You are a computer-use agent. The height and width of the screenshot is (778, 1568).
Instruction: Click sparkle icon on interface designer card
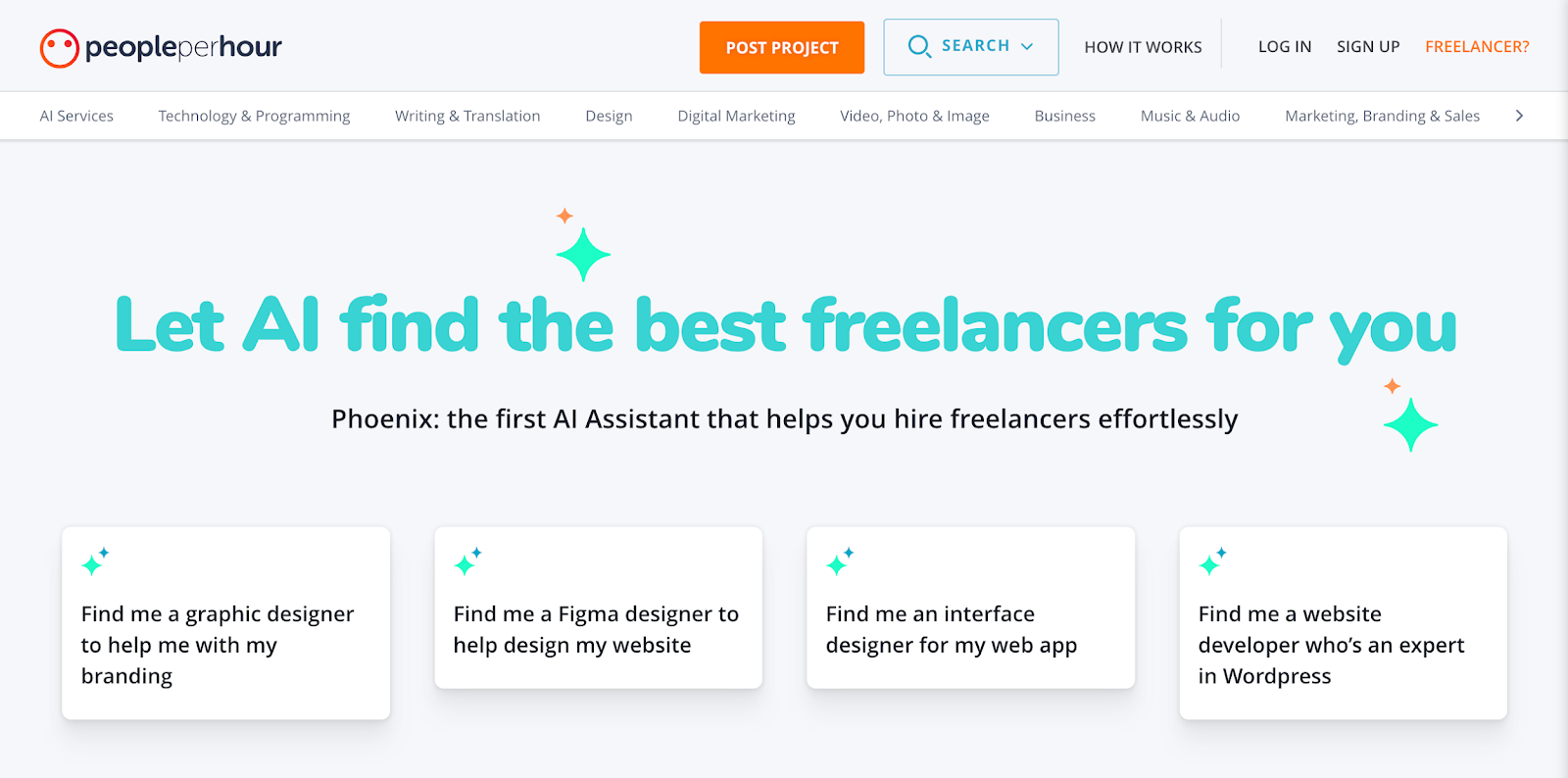(x=840, y=561)
